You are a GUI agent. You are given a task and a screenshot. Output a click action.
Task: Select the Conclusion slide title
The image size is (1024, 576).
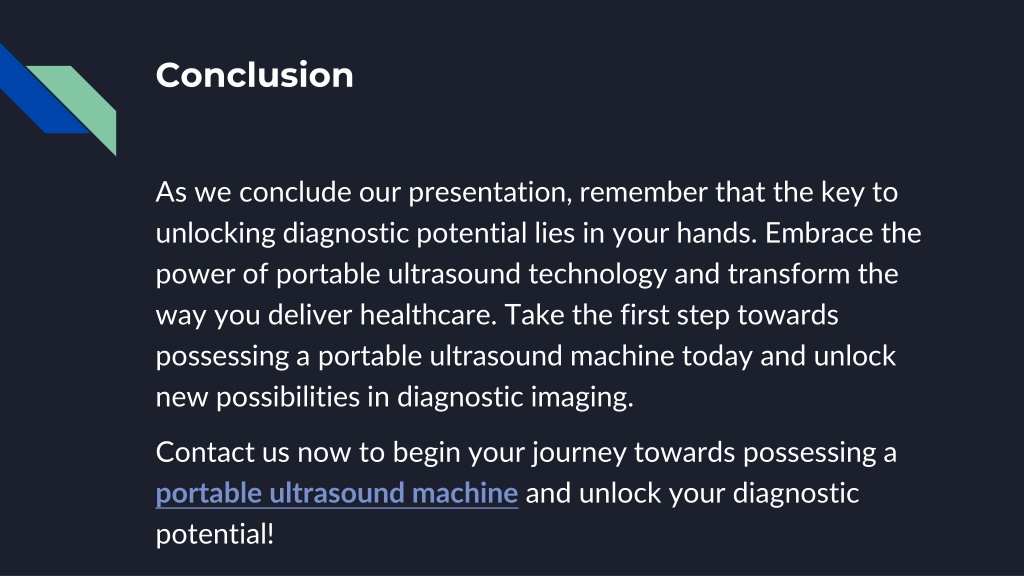pyautogui.click(x=255, y=74)
